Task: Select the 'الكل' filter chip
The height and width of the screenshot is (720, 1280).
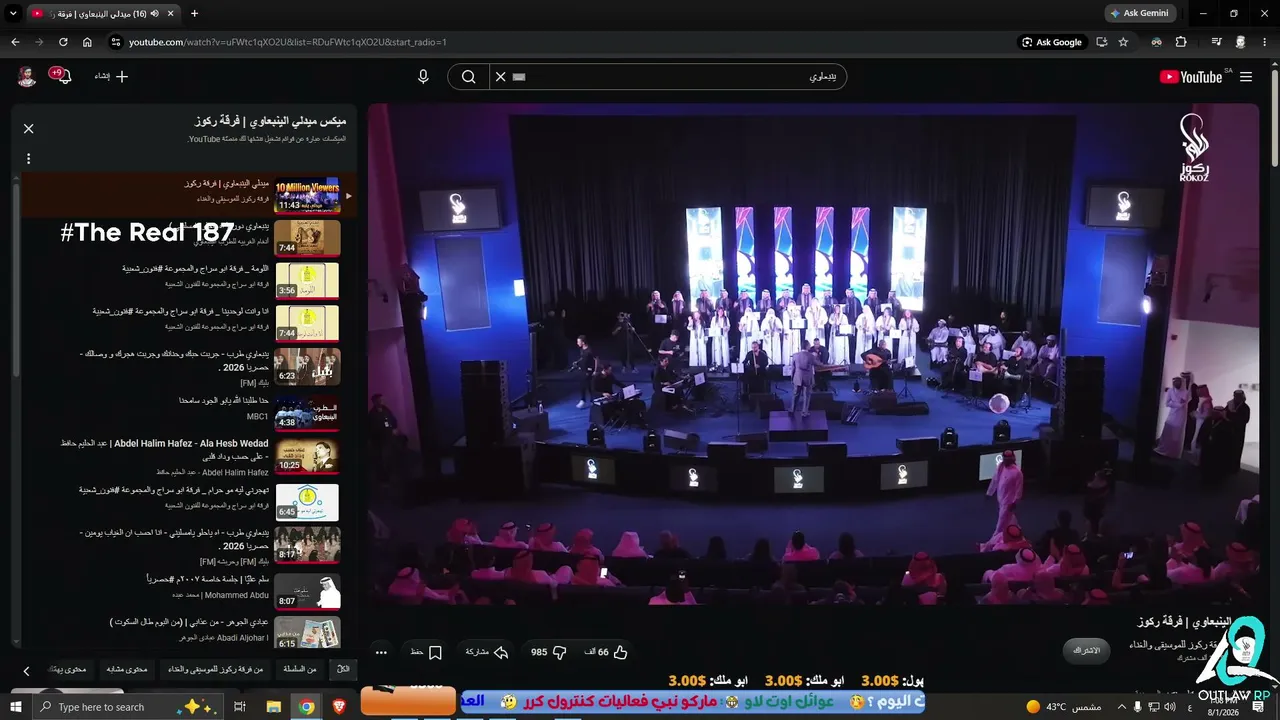Action: [344, 669]
